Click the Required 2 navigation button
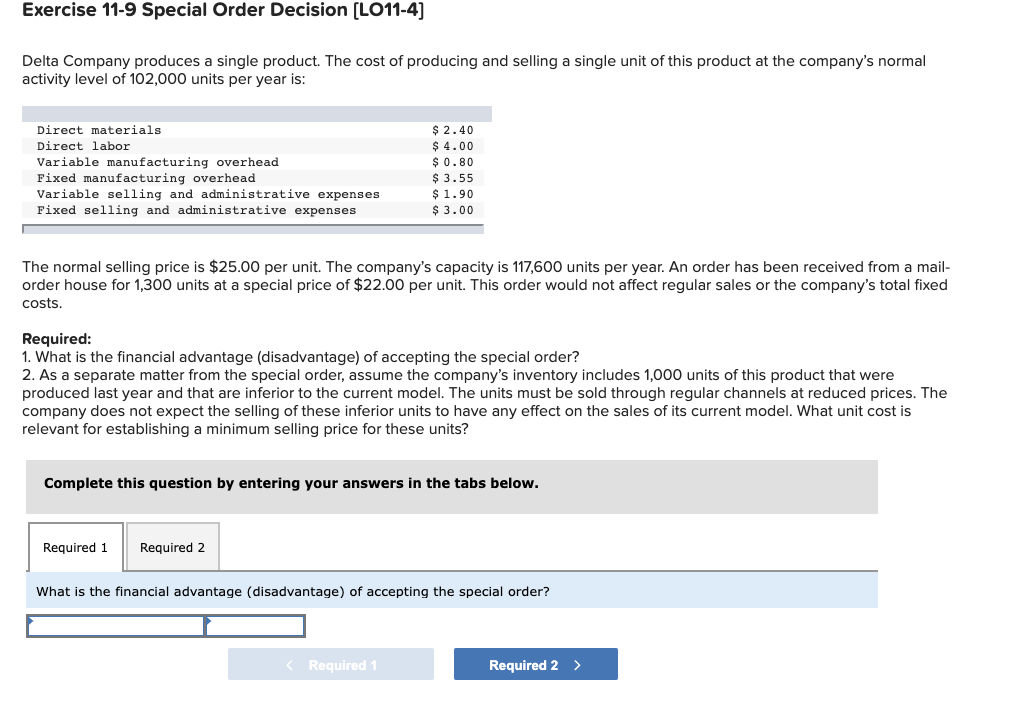Viewport: 1016px width, 708px height. 535,663
